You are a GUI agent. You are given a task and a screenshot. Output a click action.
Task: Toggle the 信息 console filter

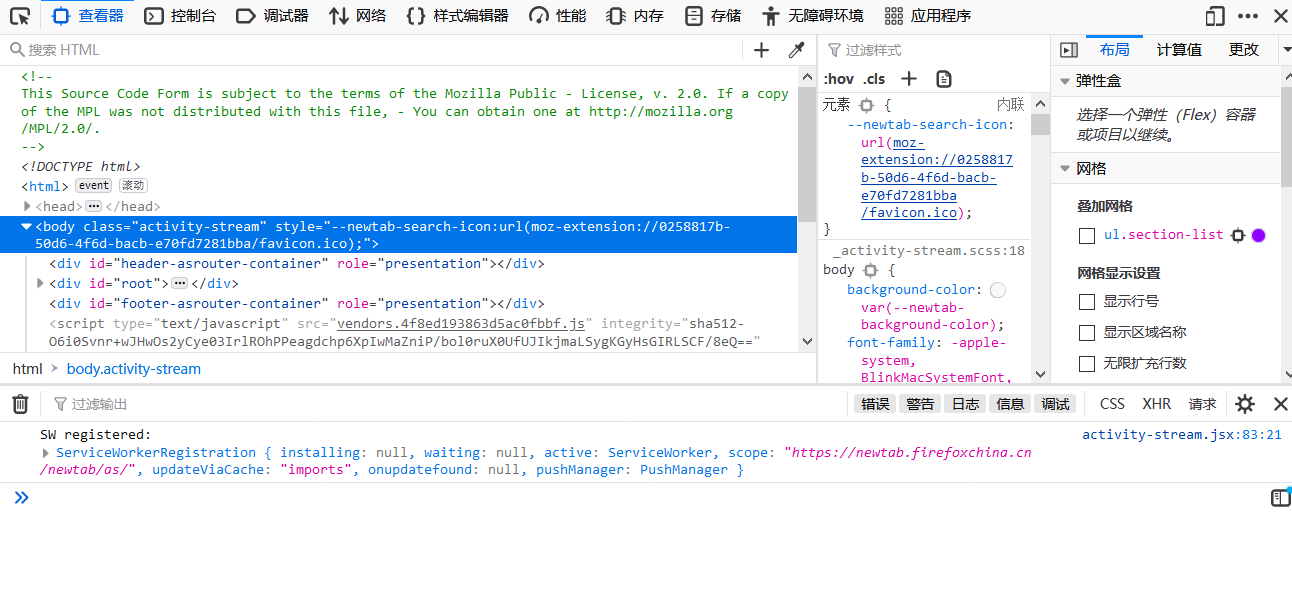1010,404
